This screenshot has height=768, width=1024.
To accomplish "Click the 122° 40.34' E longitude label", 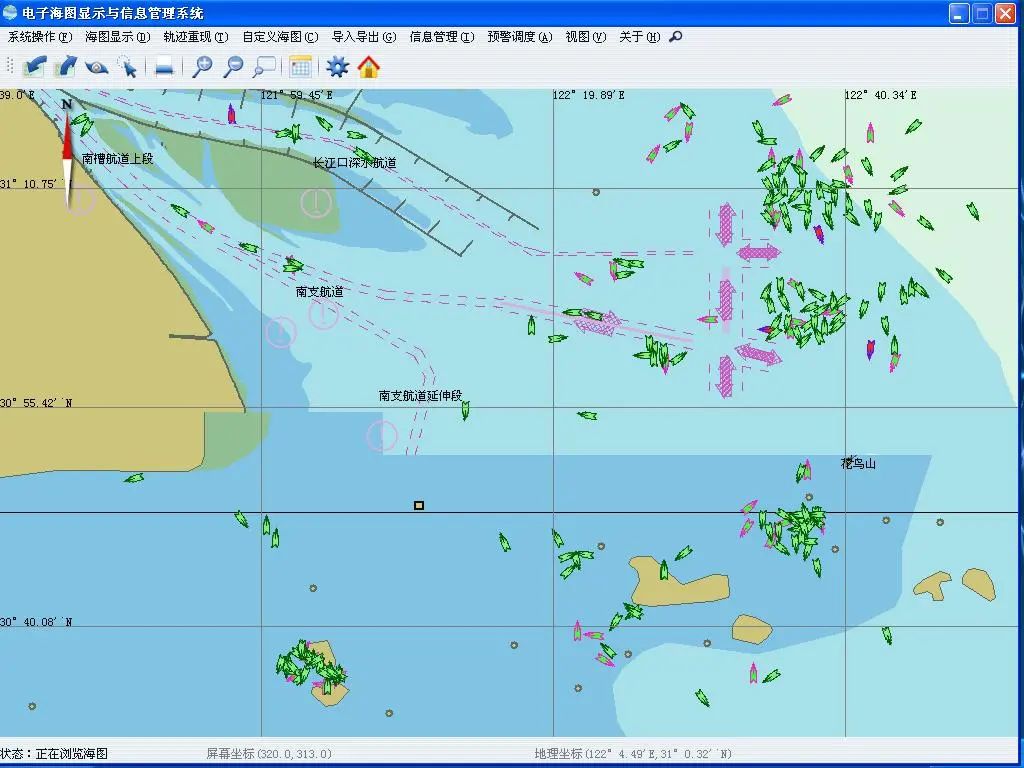I will pyautogui.click(x=881, y=95).
